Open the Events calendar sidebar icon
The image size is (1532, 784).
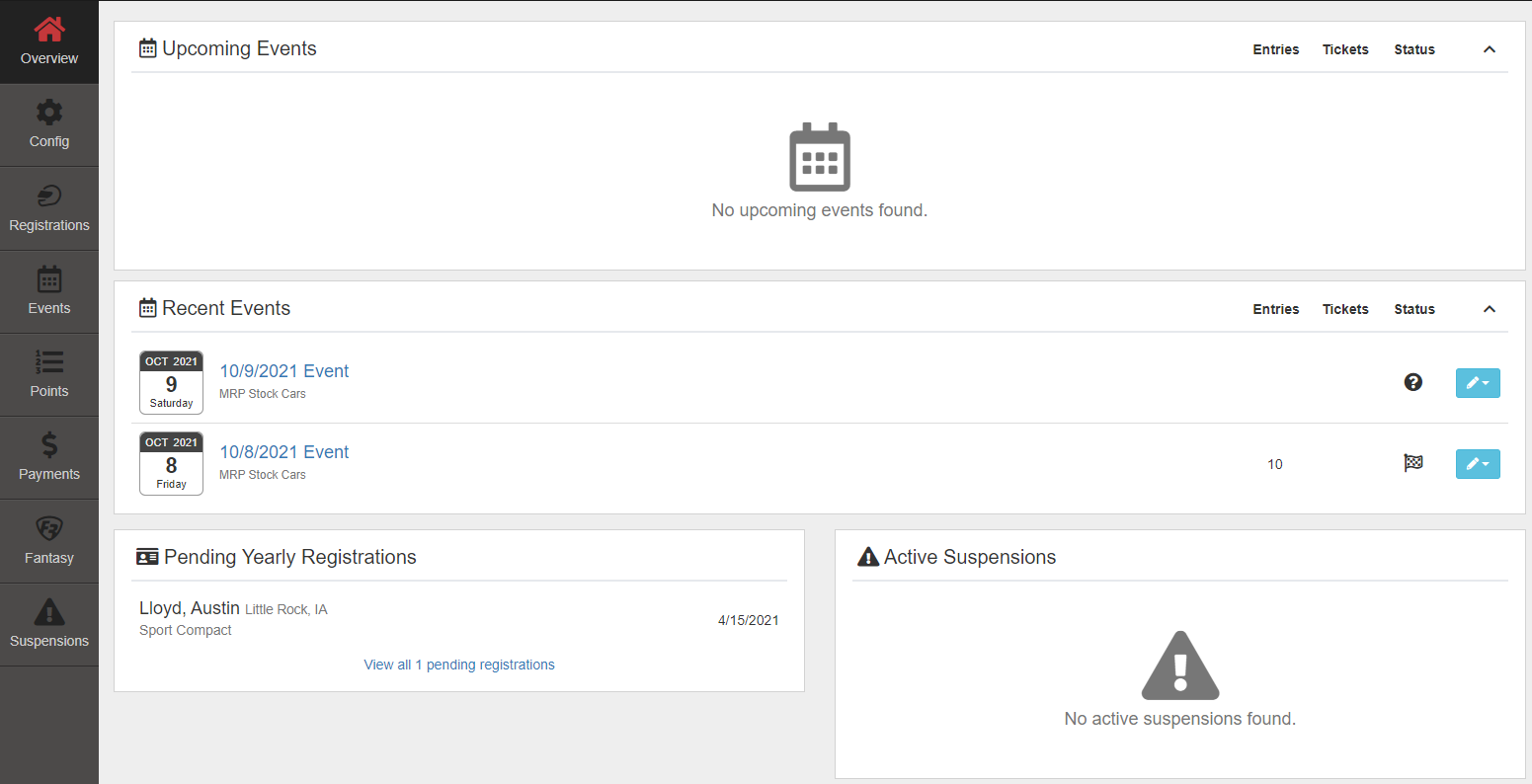tap(48, 279)
